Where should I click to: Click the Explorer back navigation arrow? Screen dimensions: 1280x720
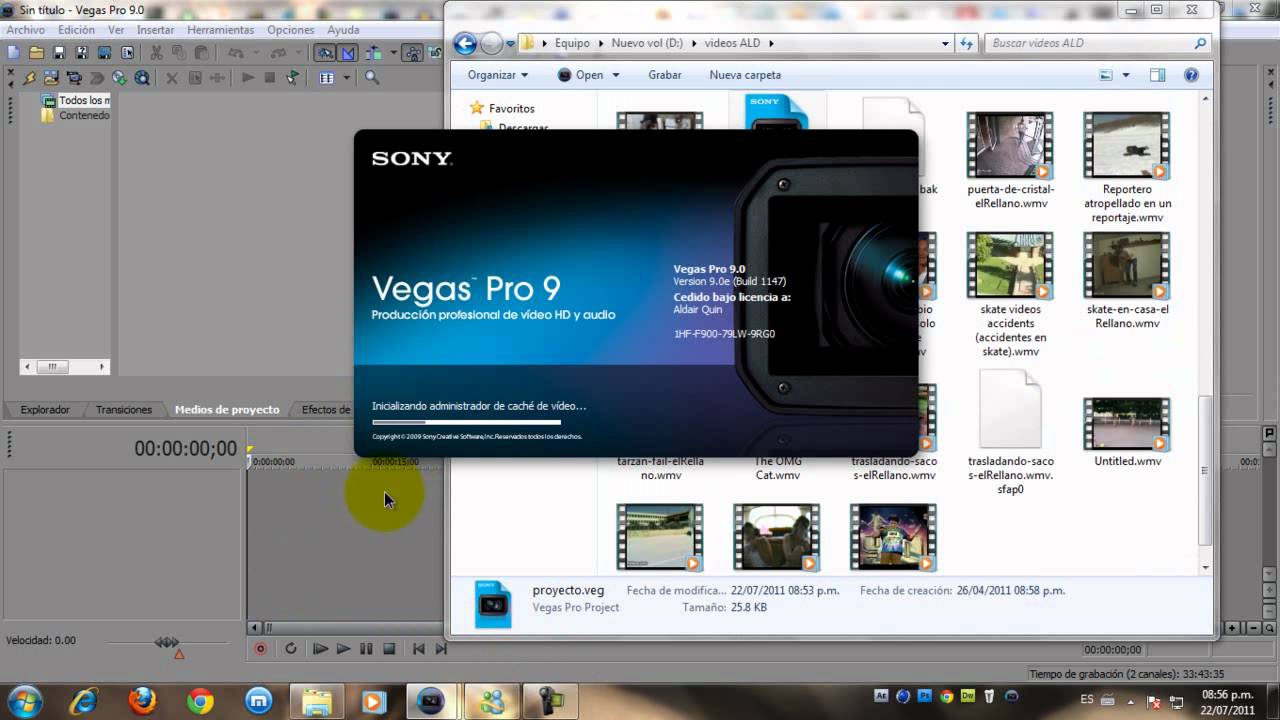[465, 43]
